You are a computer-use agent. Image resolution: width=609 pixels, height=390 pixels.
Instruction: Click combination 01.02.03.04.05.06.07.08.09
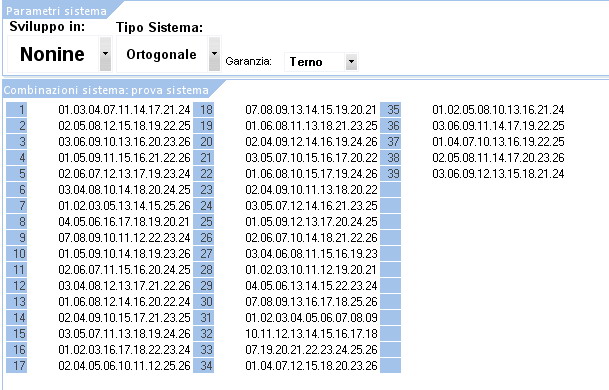click(x=311, y=318)
